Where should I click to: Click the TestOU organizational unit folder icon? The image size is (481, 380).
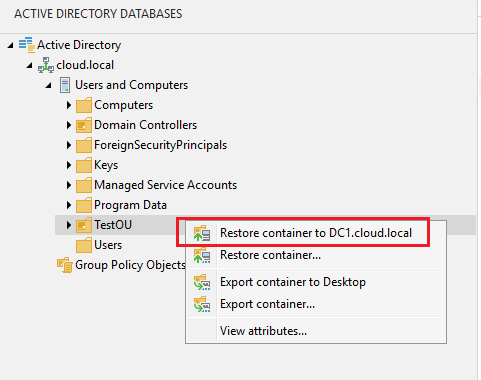point(84,225)
